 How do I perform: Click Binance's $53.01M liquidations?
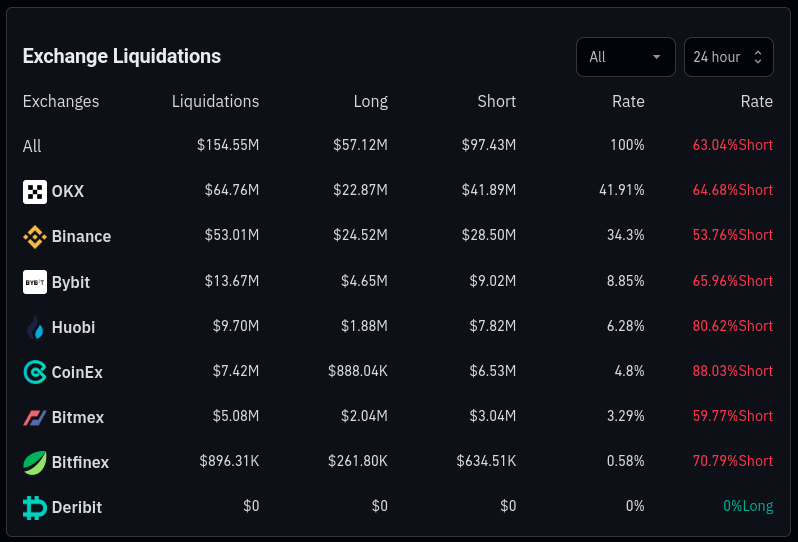232,235
